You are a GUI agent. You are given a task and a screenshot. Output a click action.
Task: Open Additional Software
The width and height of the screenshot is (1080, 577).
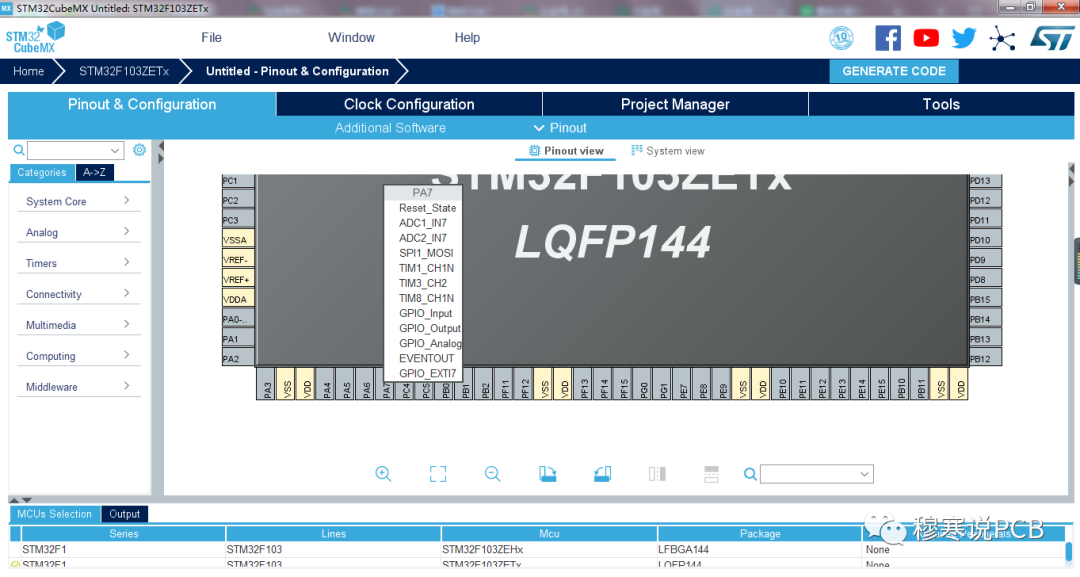coord(390,128)
